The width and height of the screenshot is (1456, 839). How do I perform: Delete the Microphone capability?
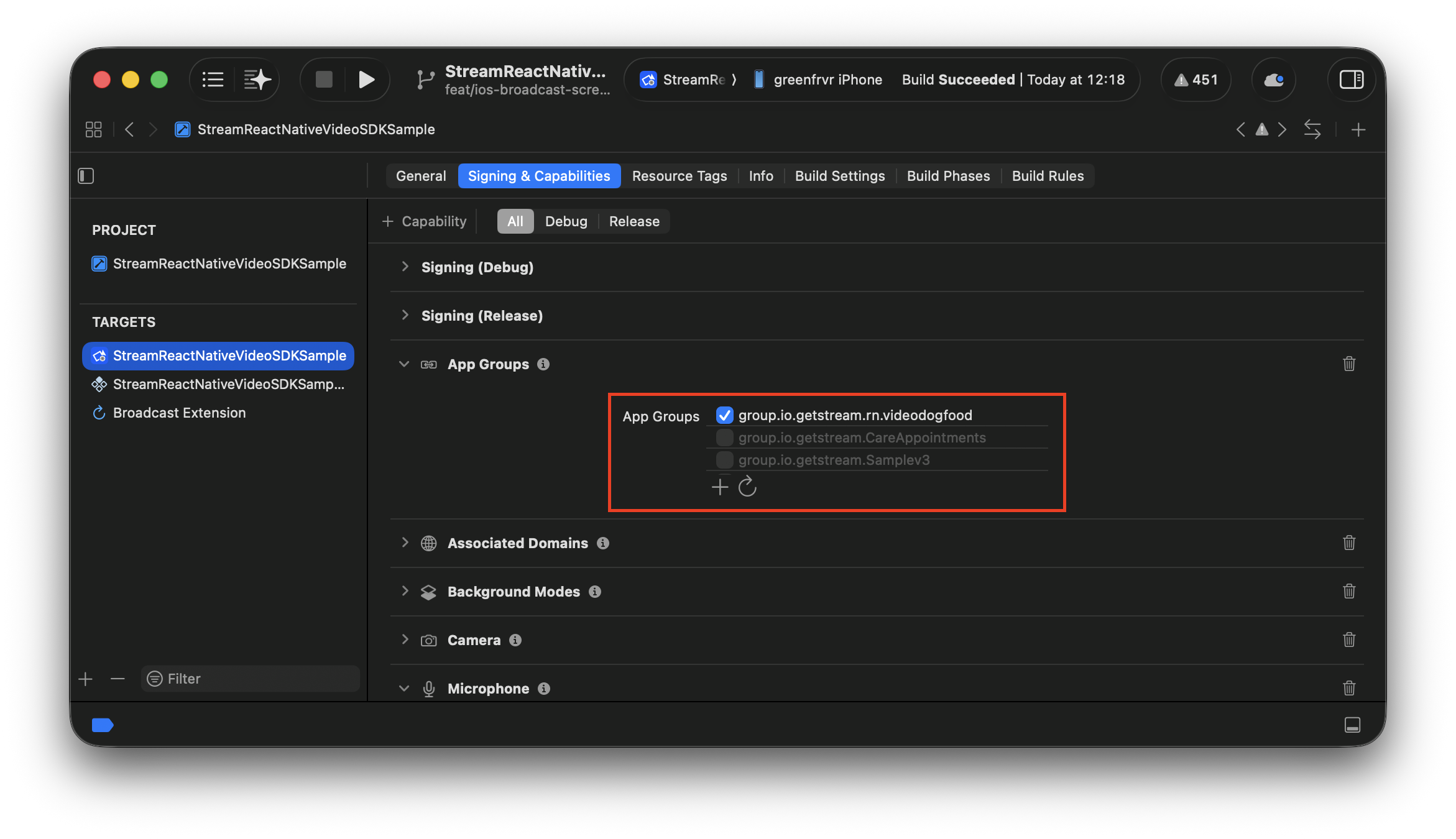click(1349, 688)
